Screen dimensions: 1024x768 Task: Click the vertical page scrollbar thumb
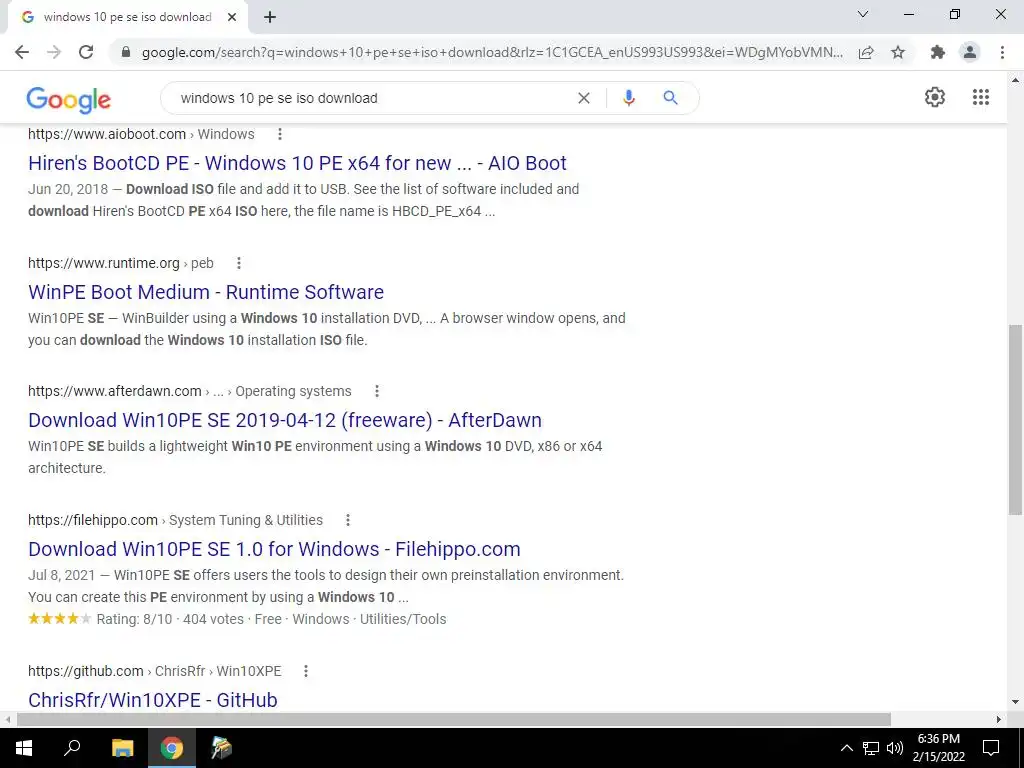(x=1015, y=419)
